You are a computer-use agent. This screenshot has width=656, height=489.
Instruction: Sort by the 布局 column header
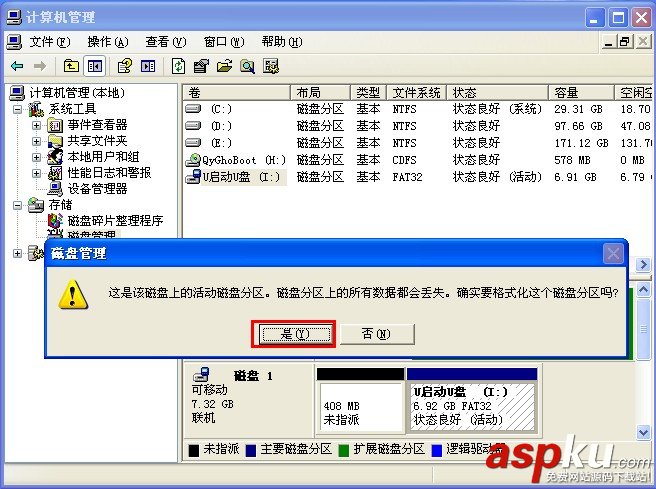coord(320,92)
